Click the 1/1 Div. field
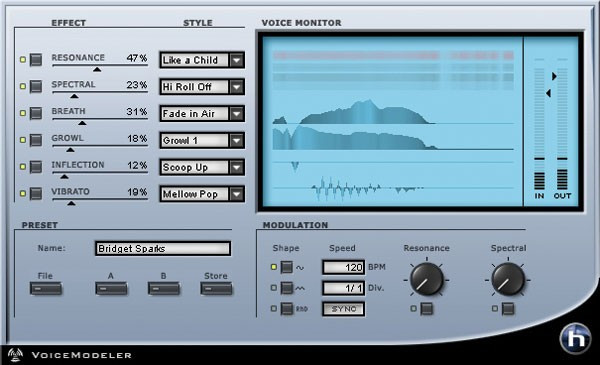Screen dimensions: 600x365 343,288
